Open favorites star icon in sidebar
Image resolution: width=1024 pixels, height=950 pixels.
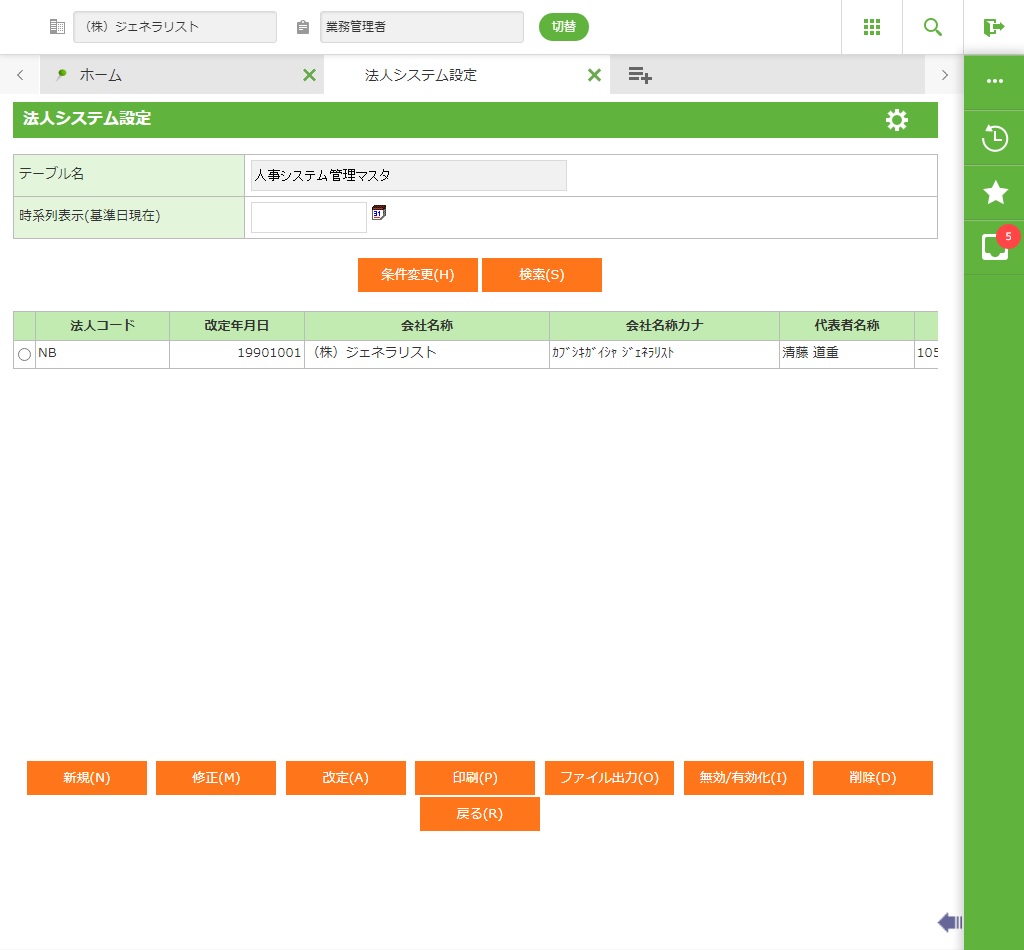coord(994,193)
